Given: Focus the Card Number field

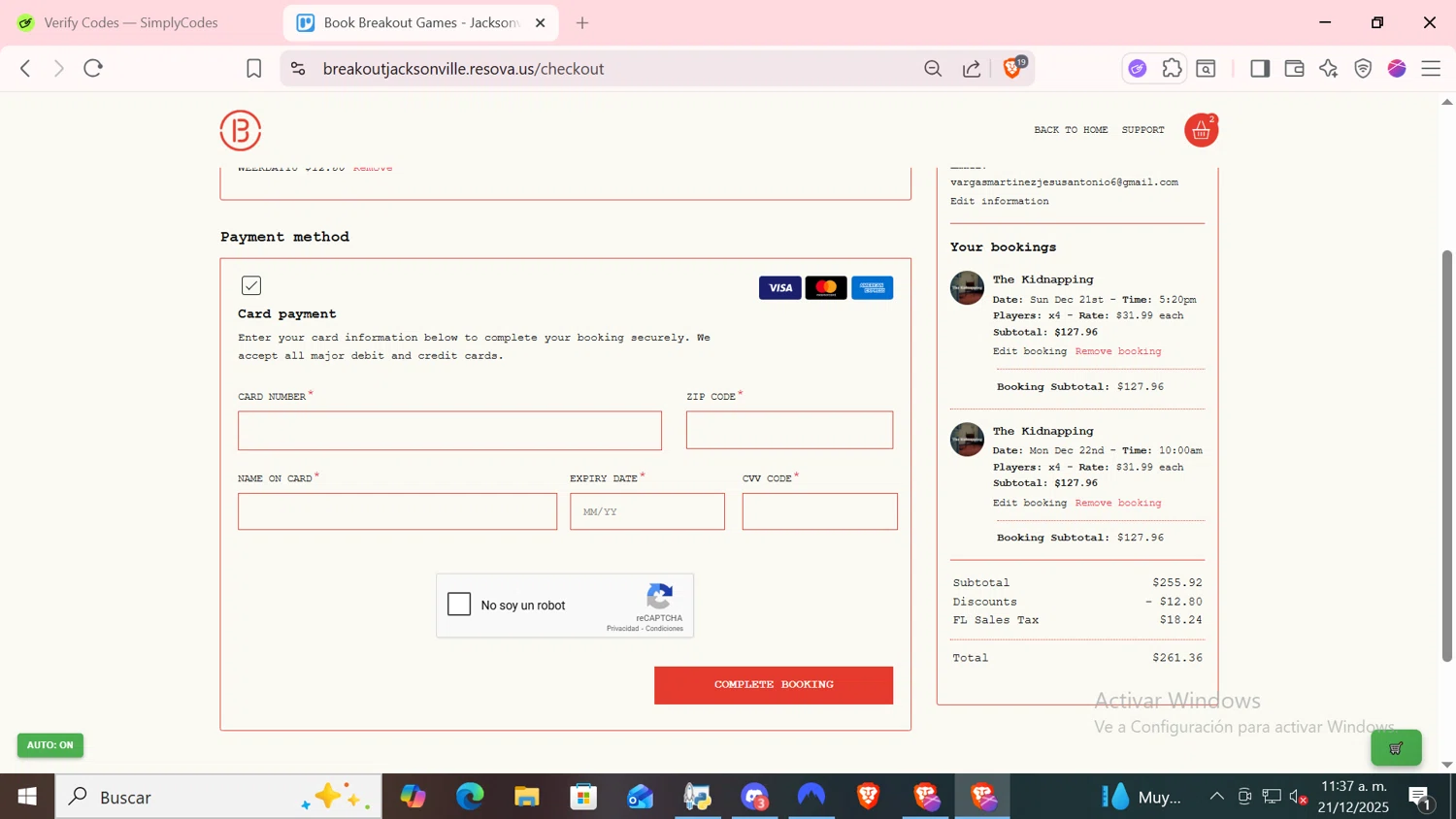Looking at the screenshot, I should click(x=449, y=431).
